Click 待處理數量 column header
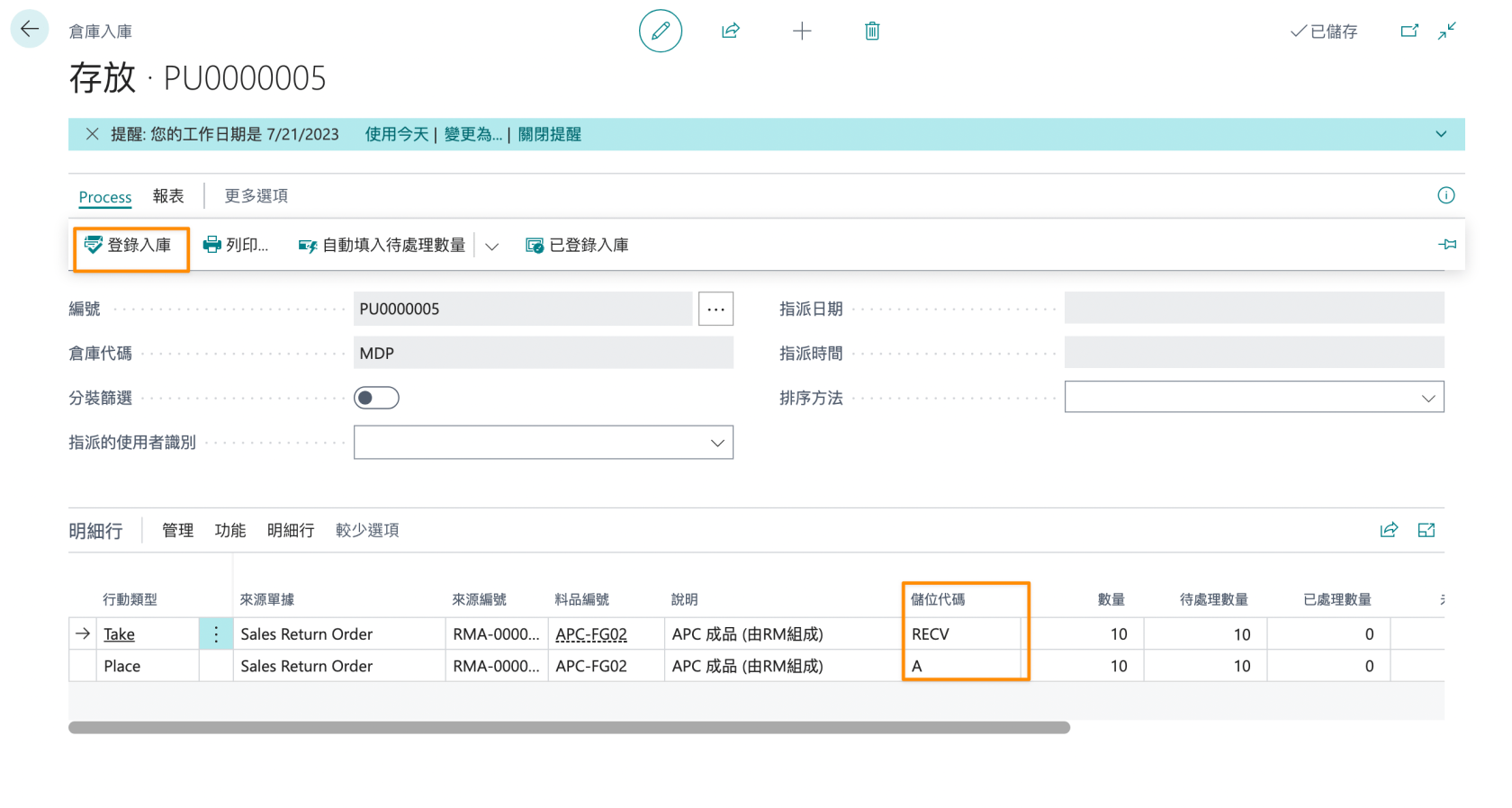 [x=1214, y=599]
